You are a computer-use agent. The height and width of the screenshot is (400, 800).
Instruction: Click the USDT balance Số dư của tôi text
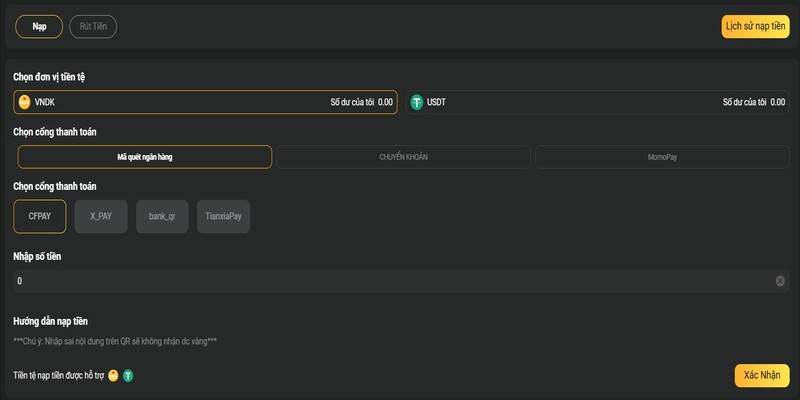747,102
